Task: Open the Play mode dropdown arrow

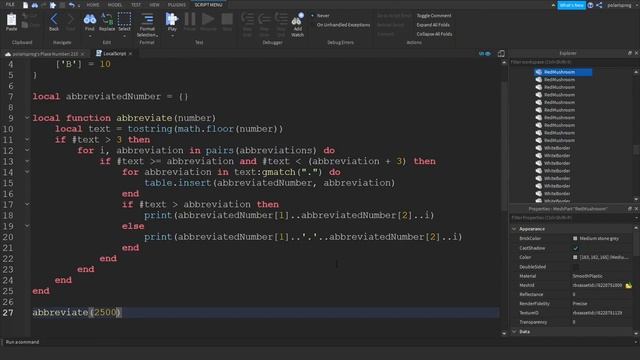Action: [x=172, y=36]
